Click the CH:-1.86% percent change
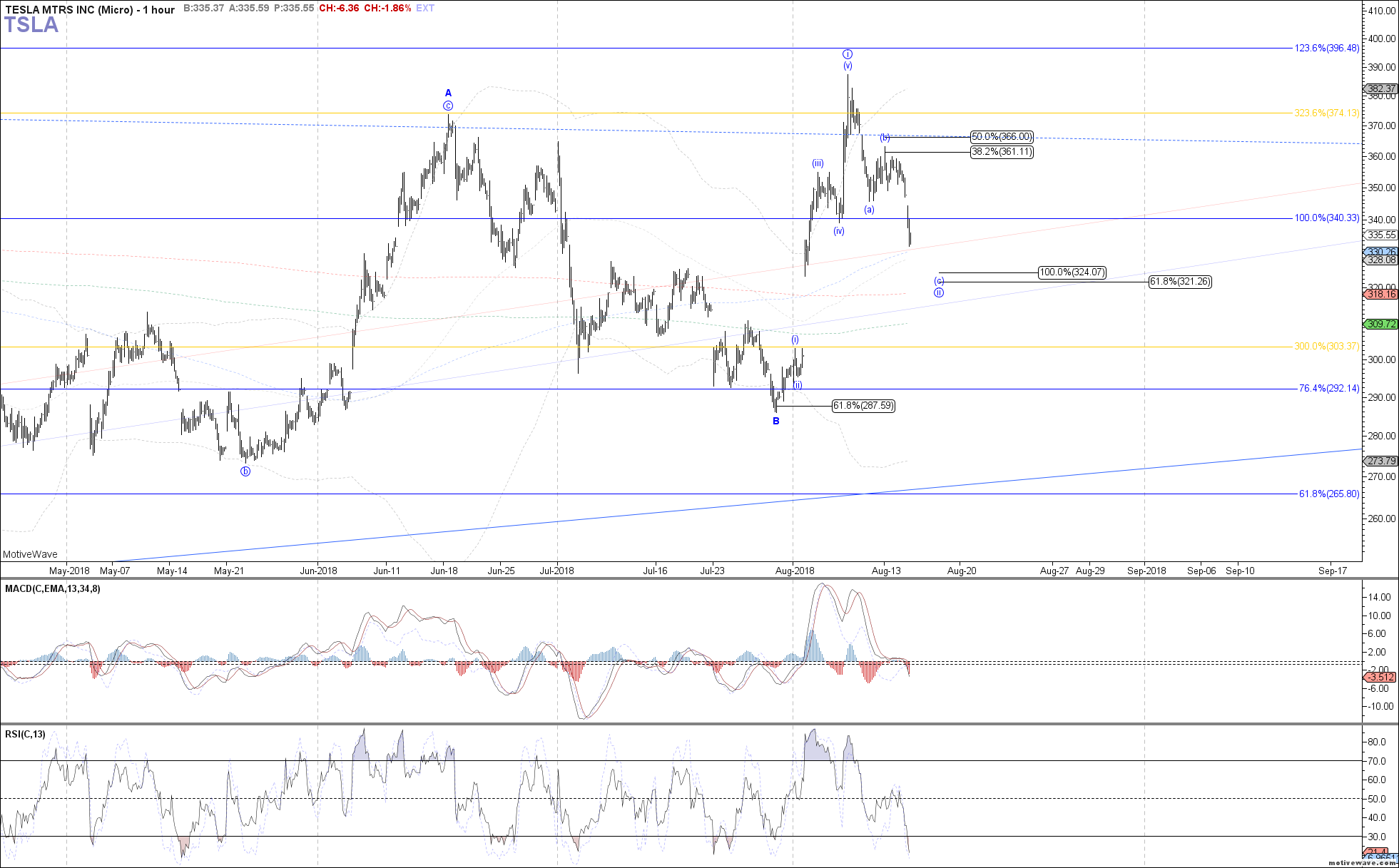The height and width of the screenshot is (868, 1399). click(387, 9)
